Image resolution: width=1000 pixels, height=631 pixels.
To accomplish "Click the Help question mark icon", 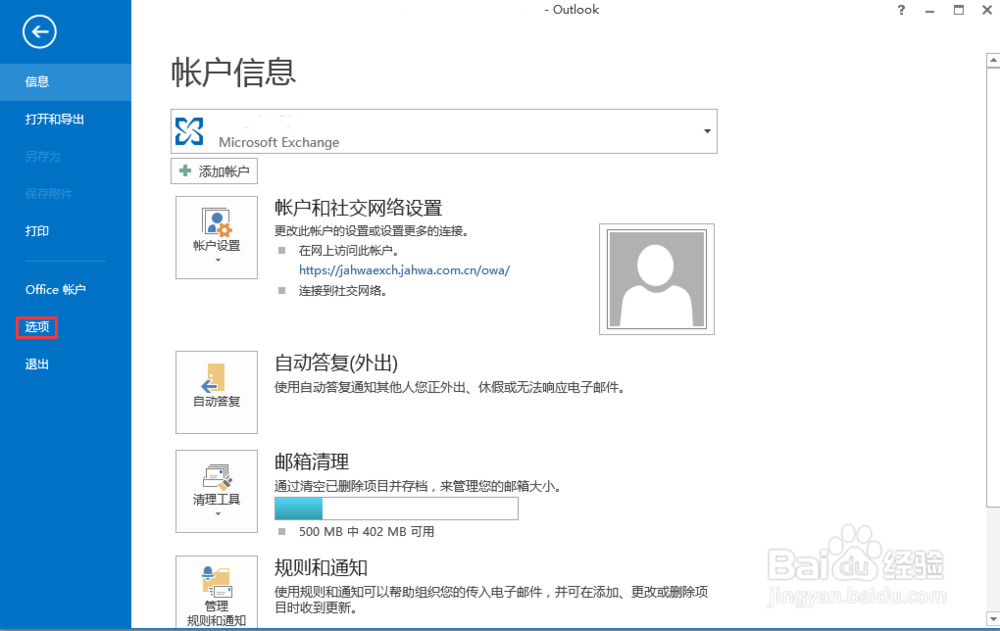I will [x=901, y=10].
